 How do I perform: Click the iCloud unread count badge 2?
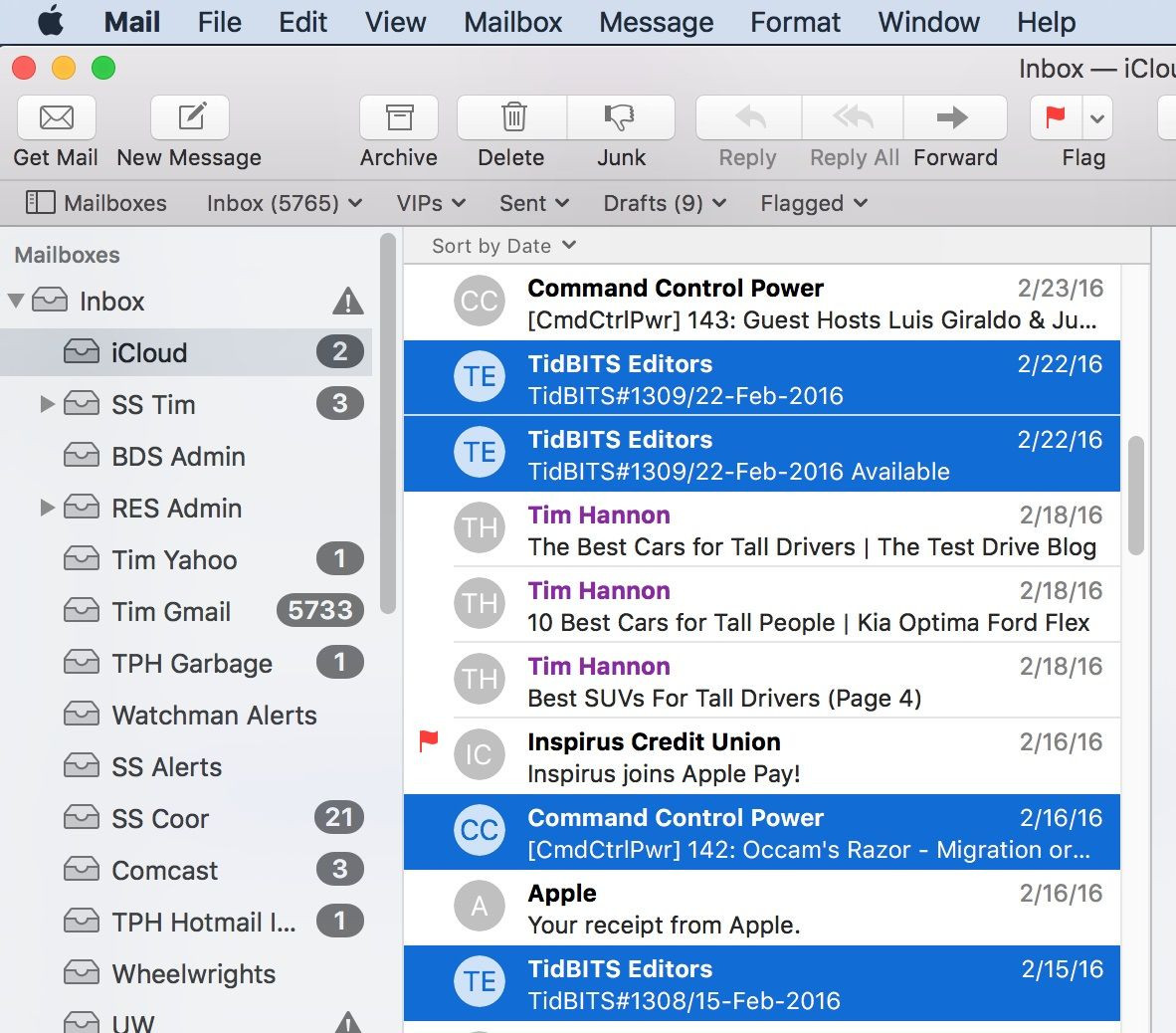339,351
